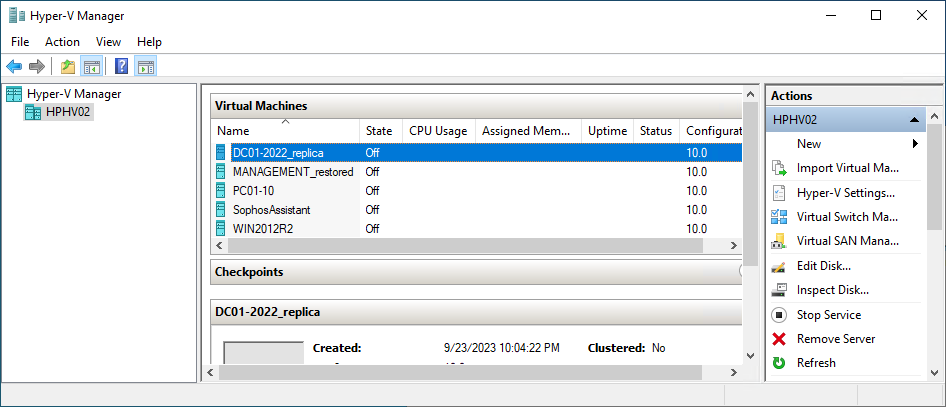The height and width of the screenshot is (407, 946).
Task: Click Inspect Disk action link
Action: (832, 290)
